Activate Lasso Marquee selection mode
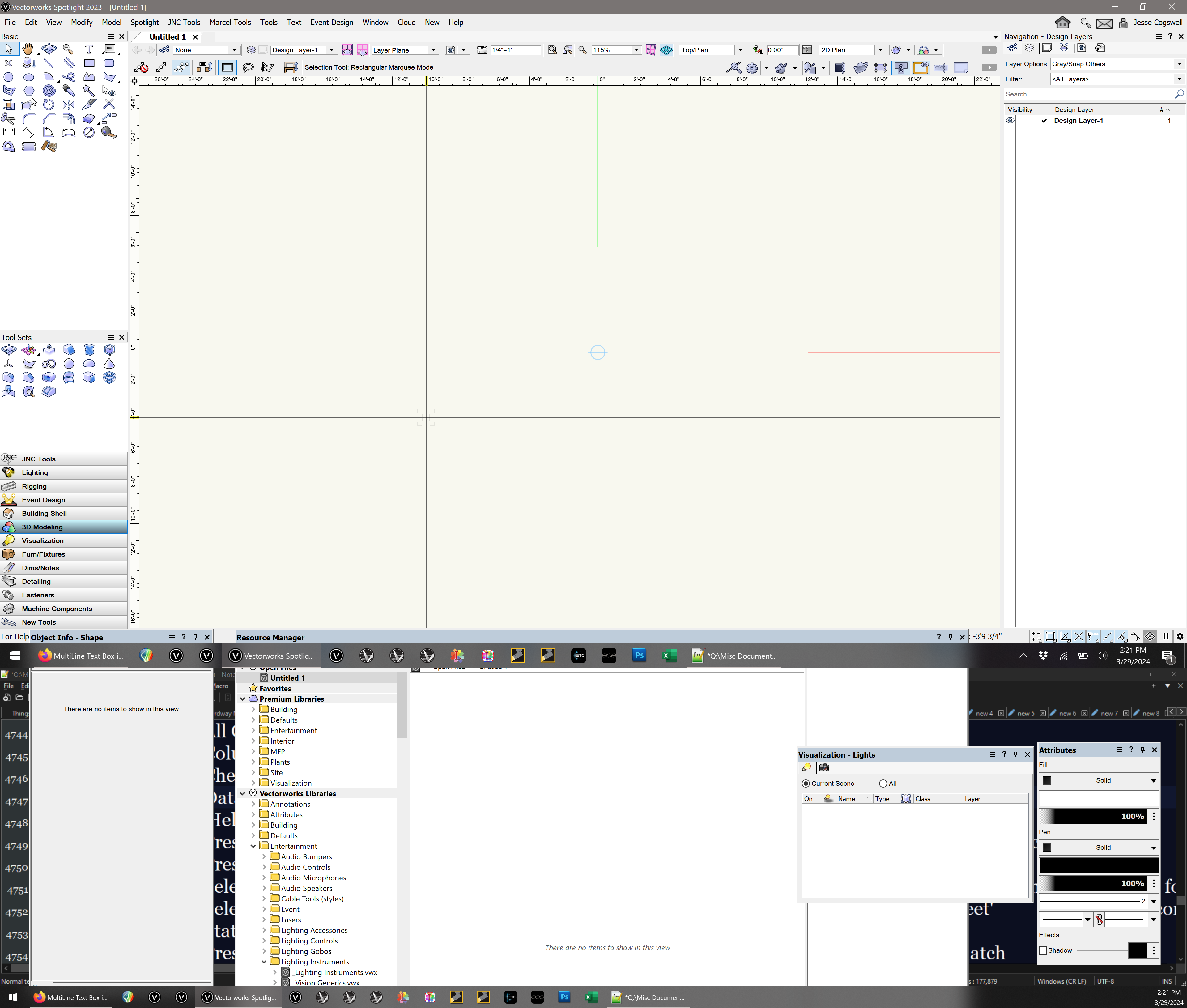Image resolution: width=1187 pixels, height=1008 pixels. point(248,67)
